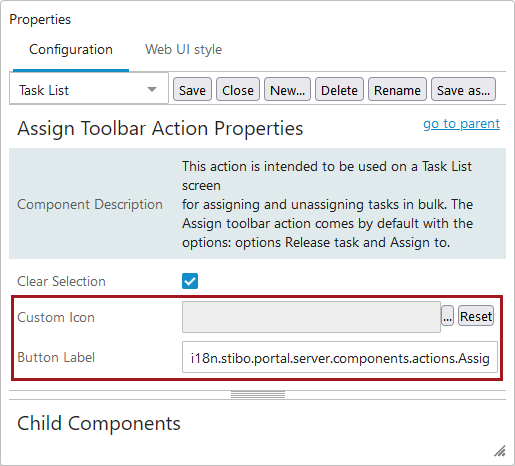The image size is (515, 466).
Task: Reset the Custom Icon value
Action: 476,316
